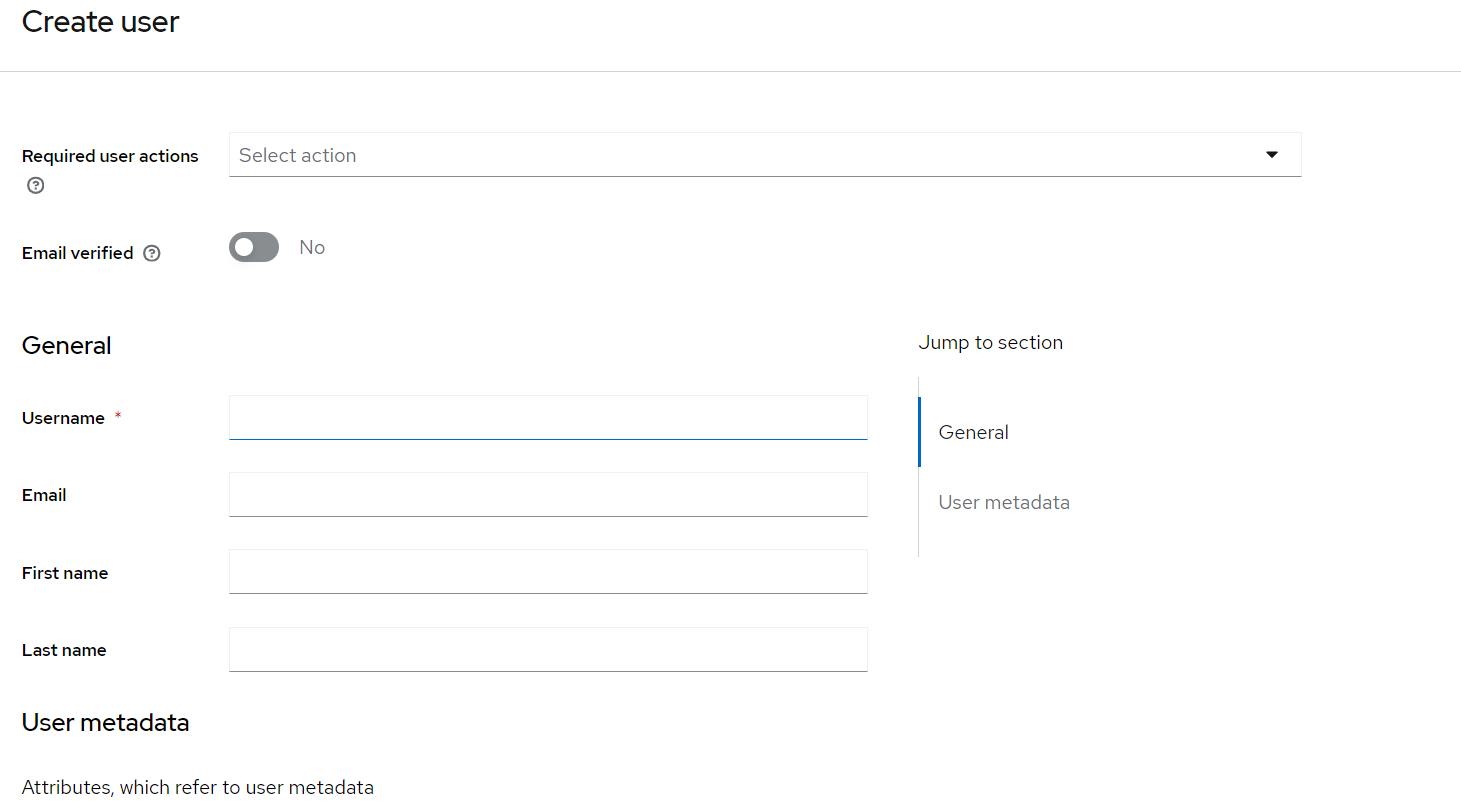
Task: Jump to the User metadata section
Action: pyautogui.click(x=1004, y=502)
